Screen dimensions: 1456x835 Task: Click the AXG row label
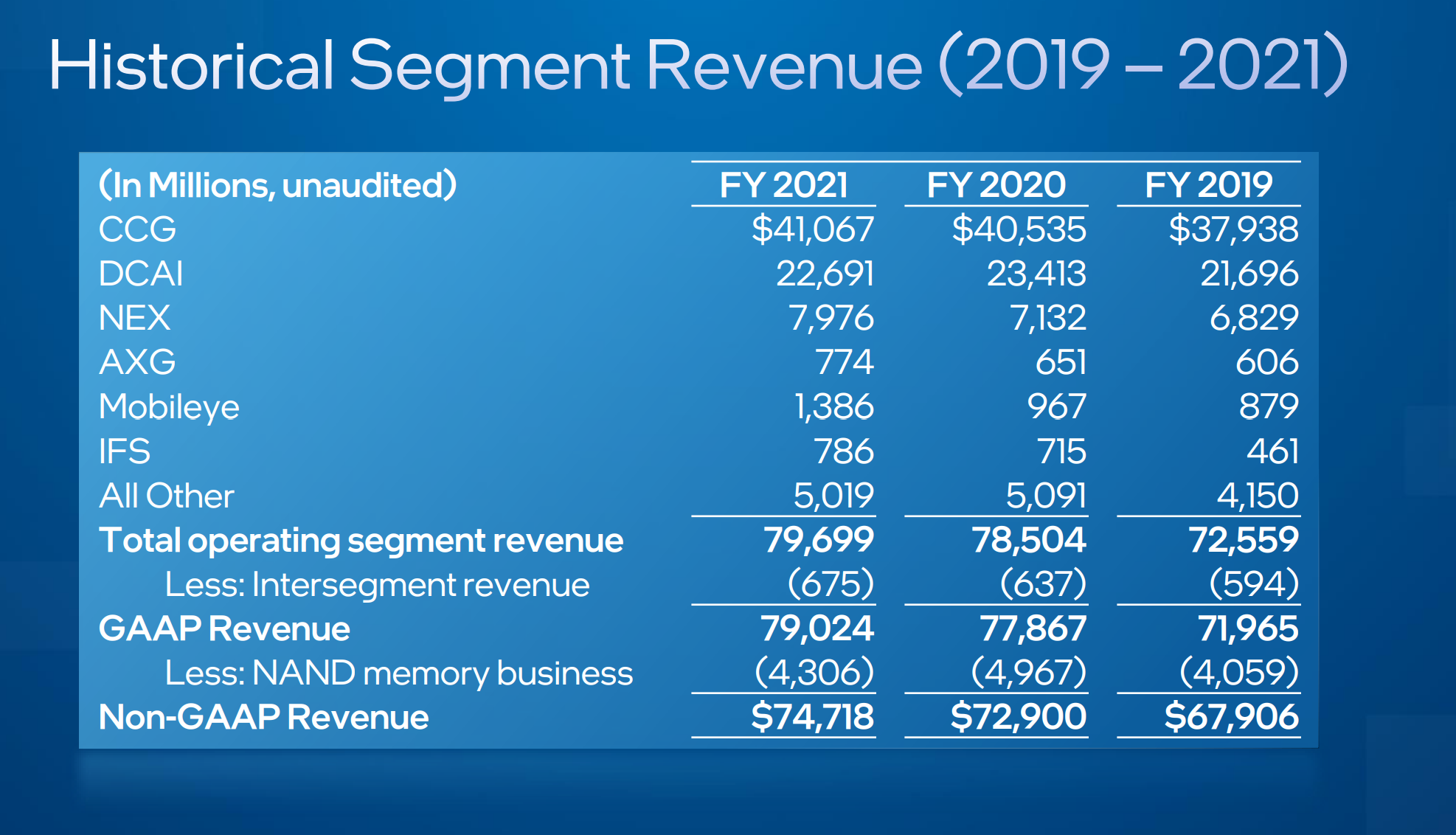pos(137,362)
